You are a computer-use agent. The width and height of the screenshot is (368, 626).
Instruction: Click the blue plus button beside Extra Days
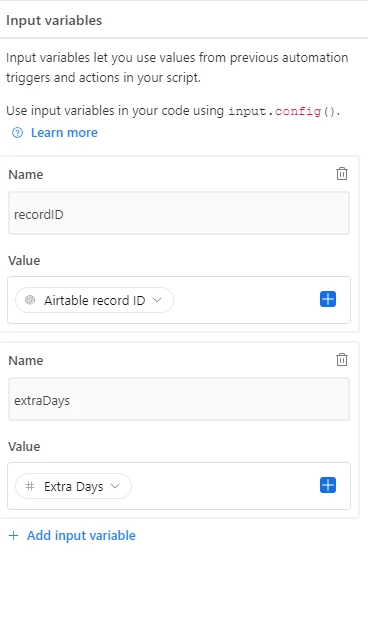[x=328, y=485]
